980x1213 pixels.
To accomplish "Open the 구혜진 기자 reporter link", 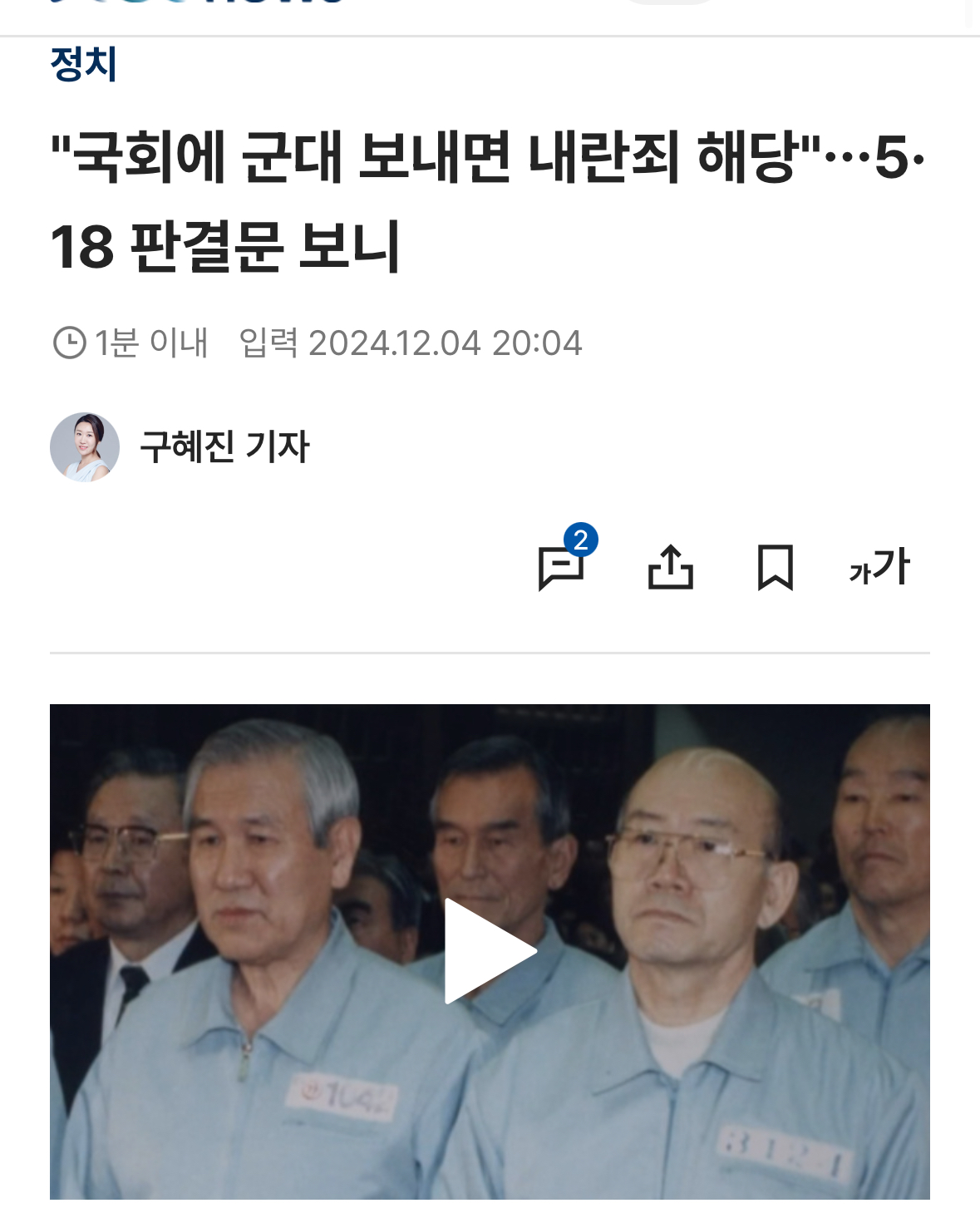I will click(x=224, y=446).
